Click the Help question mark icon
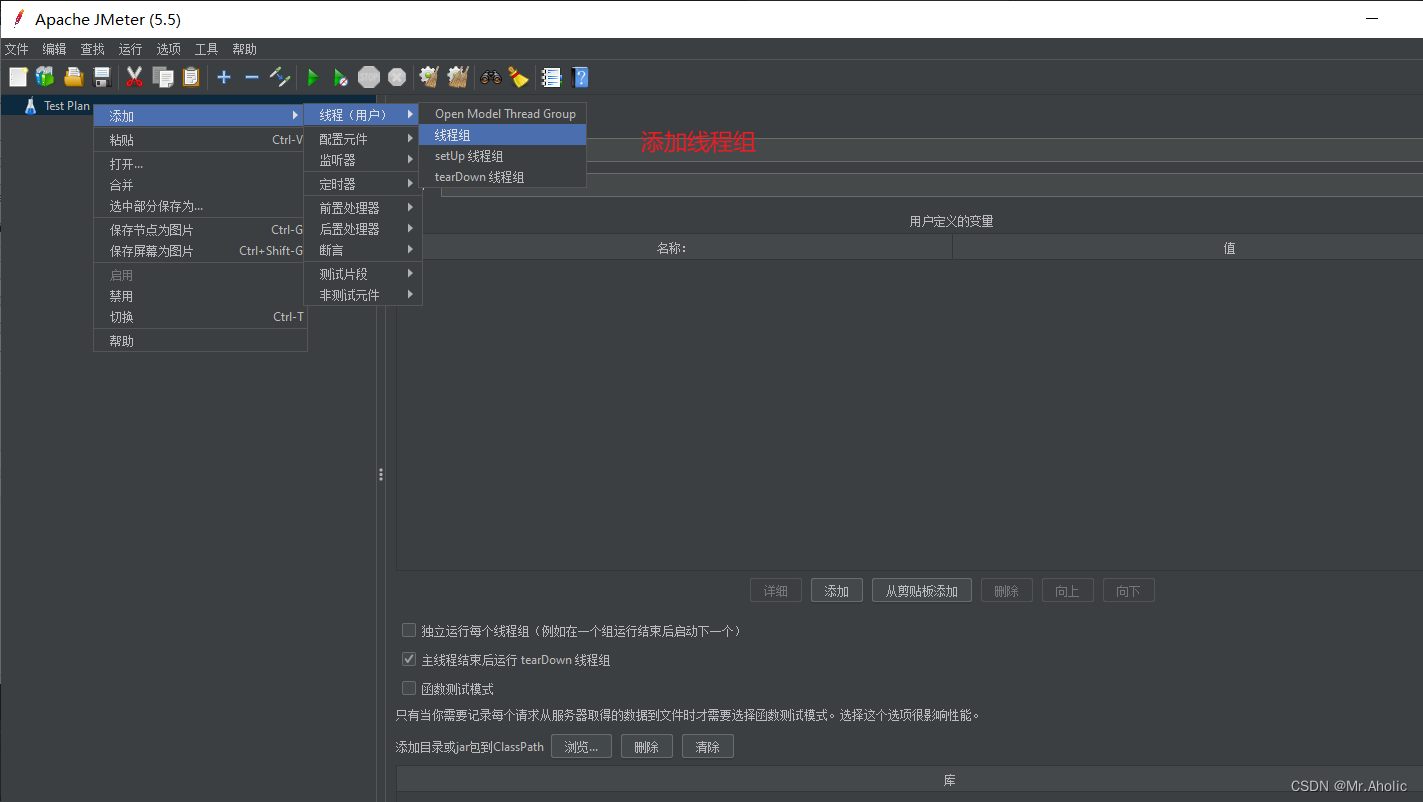 (x=579, y=77)
